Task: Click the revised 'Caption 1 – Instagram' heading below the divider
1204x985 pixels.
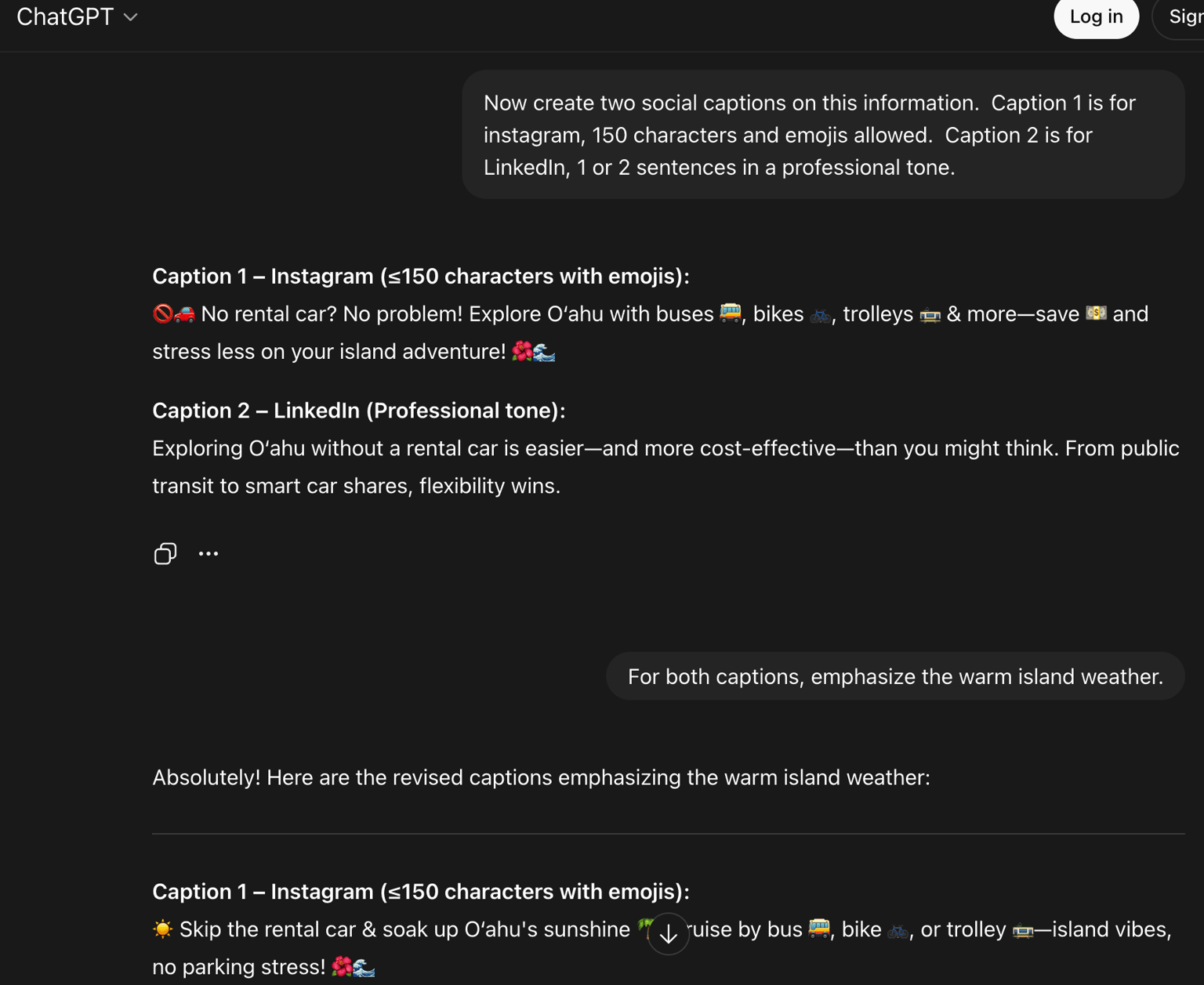Action: click(x=421, y=892)
